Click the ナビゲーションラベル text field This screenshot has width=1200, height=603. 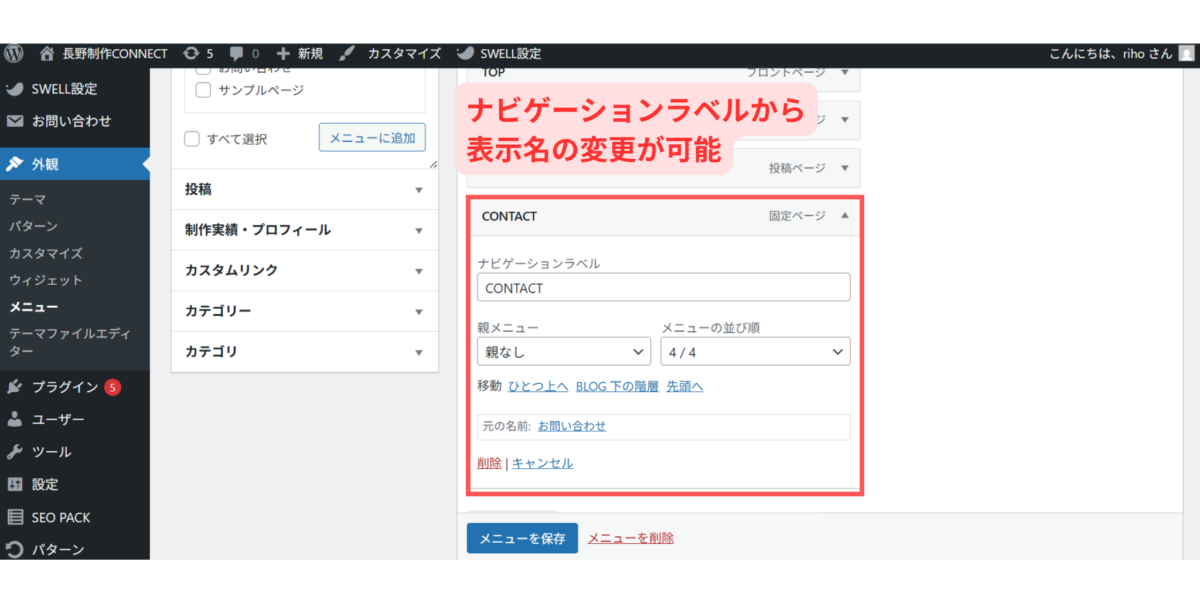664,288
